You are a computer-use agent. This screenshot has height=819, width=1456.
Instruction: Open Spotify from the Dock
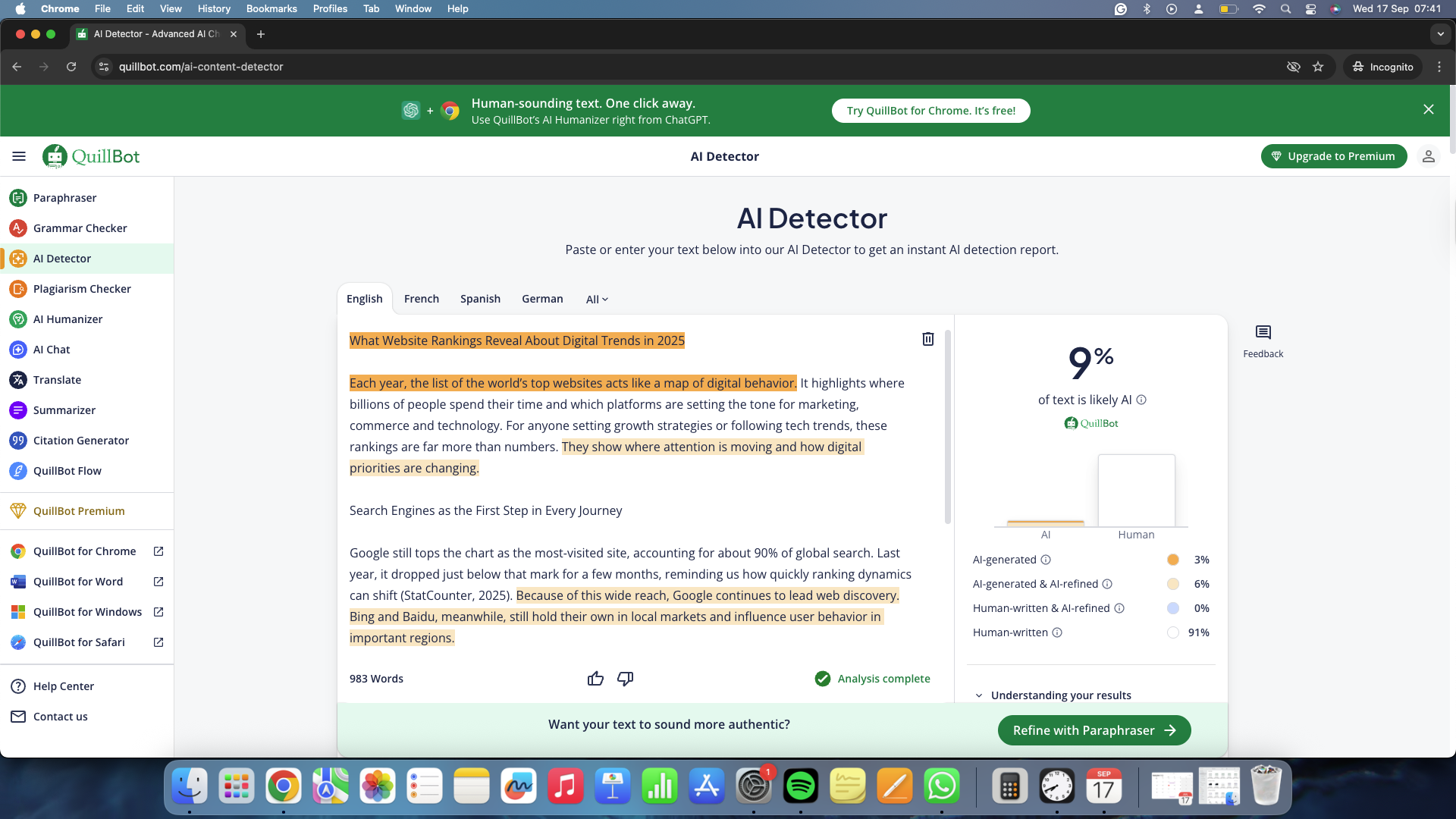801,786
